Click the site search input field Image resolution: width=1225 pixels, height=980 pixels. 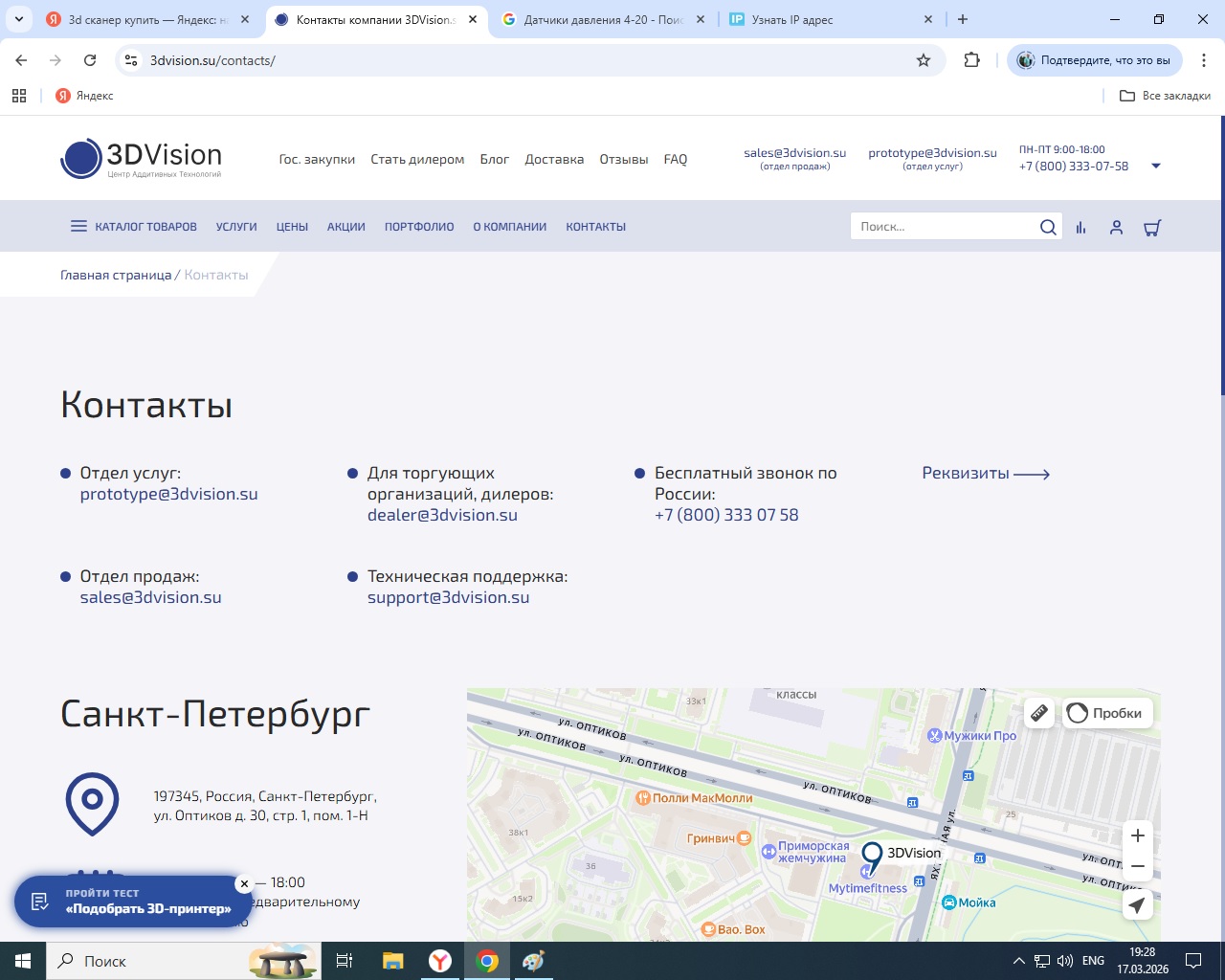click(943, 227)
